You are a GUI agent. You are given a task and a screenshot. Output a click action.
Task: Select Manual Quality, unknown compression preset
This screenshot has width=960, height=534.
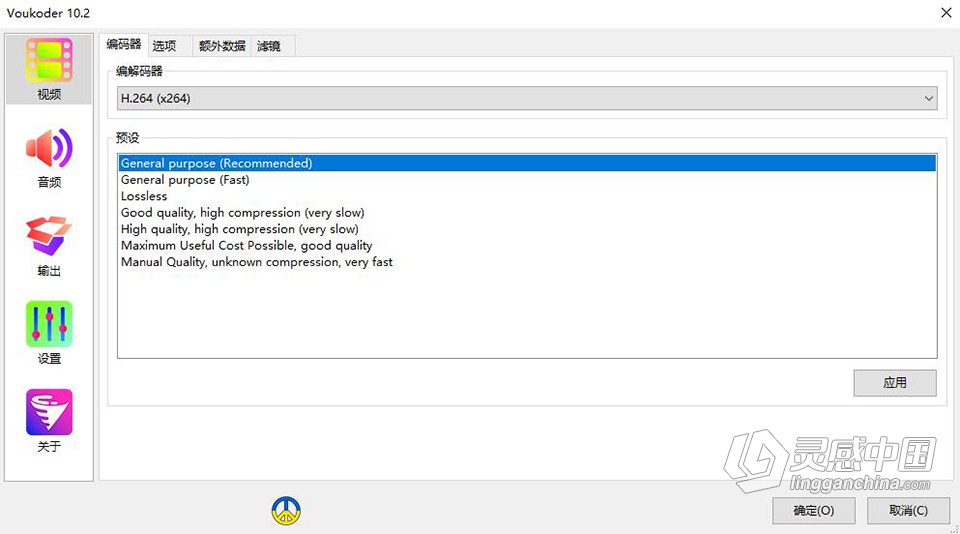coord(527,262)
